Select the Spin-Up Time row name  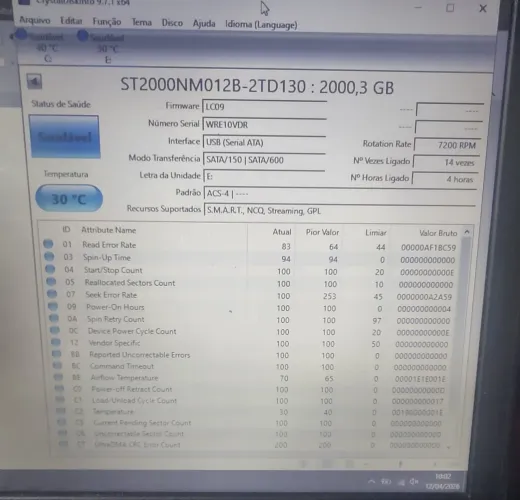tap(107, 258)
